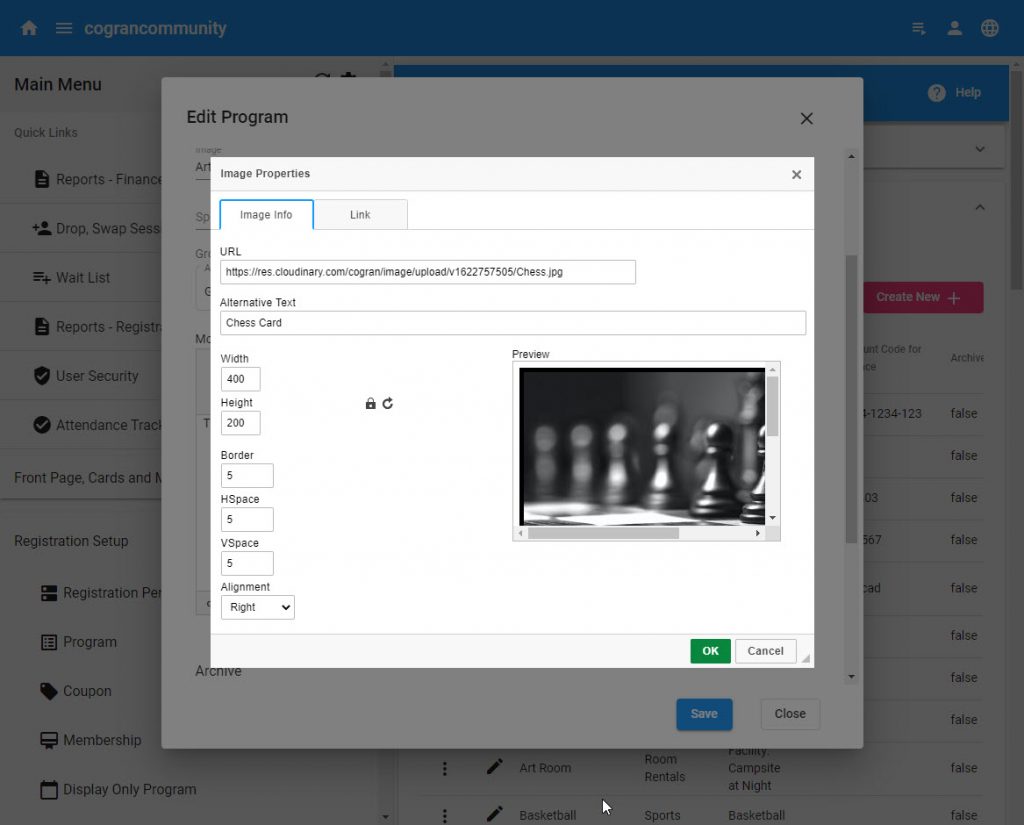Toggle the lock ratio padlock icon
The image size is (1024, 825).
coord(370,403)
